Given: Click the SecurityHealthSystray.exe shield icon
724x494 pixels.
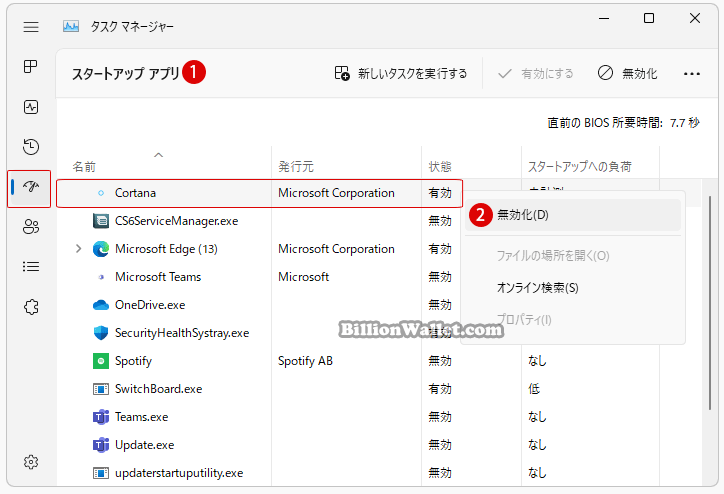Looking at the screenshot, I should click(101, 333).
